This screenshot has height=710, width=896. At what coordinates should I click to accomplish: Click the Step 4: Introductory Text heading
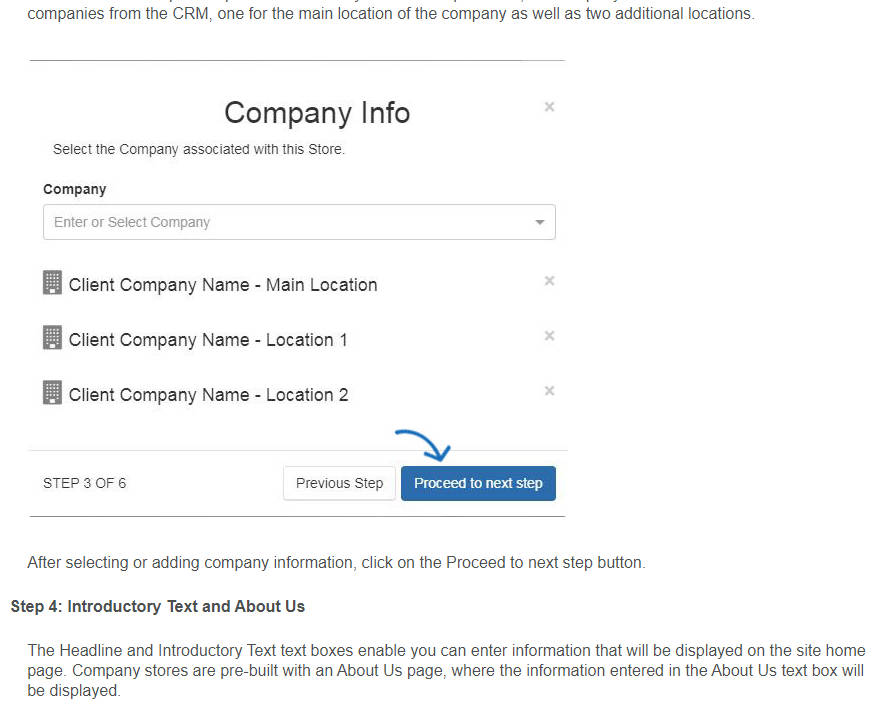pos(158,607)
